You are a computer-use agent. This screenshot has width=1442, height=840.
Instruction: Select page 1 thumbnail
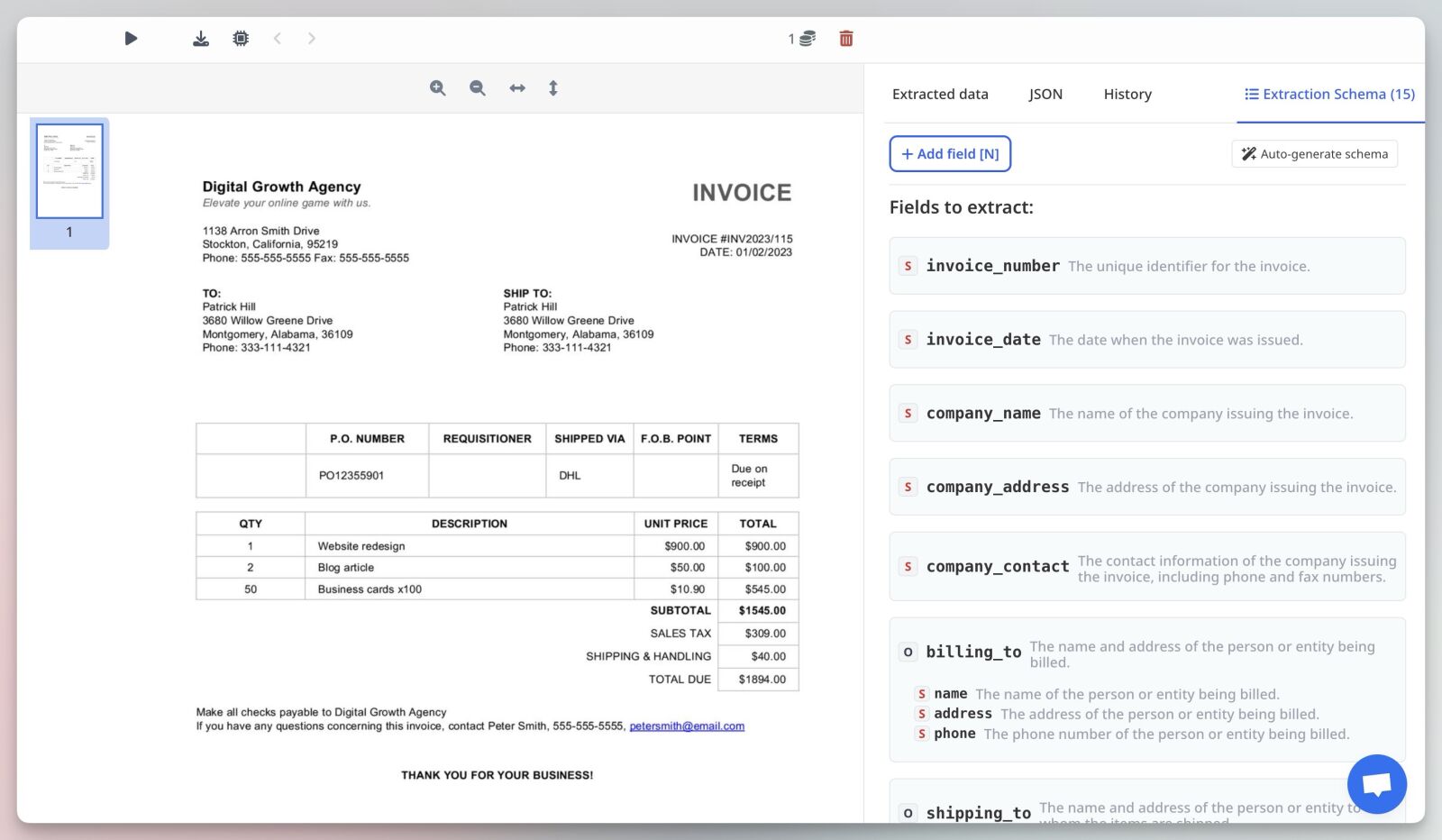point(69,171)
